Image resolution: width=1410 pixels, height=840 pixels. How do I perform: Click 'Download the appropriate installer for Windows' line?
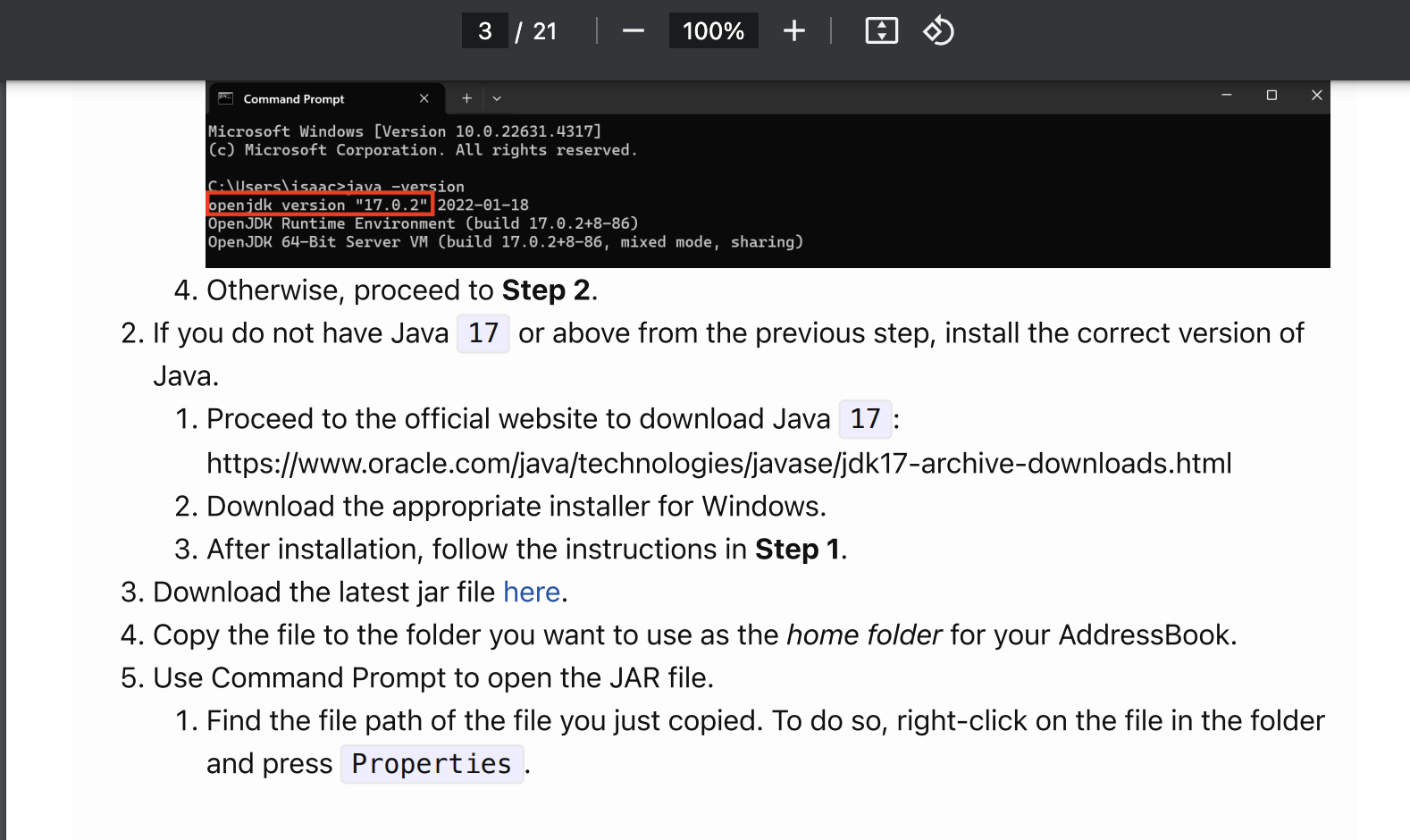516,507
